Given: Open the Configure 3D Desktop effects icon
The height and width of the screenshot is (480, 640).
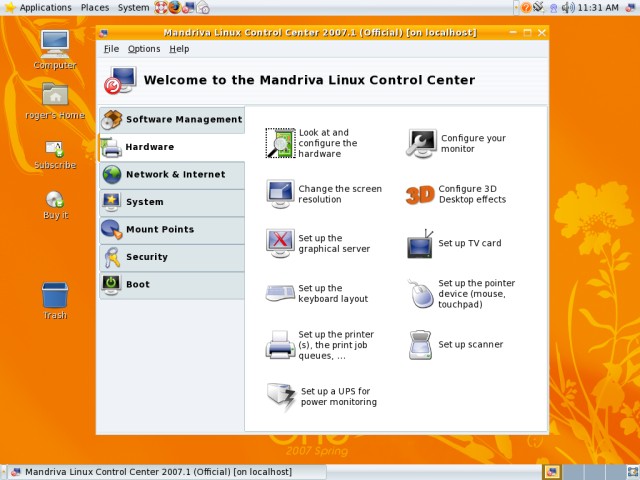Looking at the screenshot, I should click(x=420, y=194).
